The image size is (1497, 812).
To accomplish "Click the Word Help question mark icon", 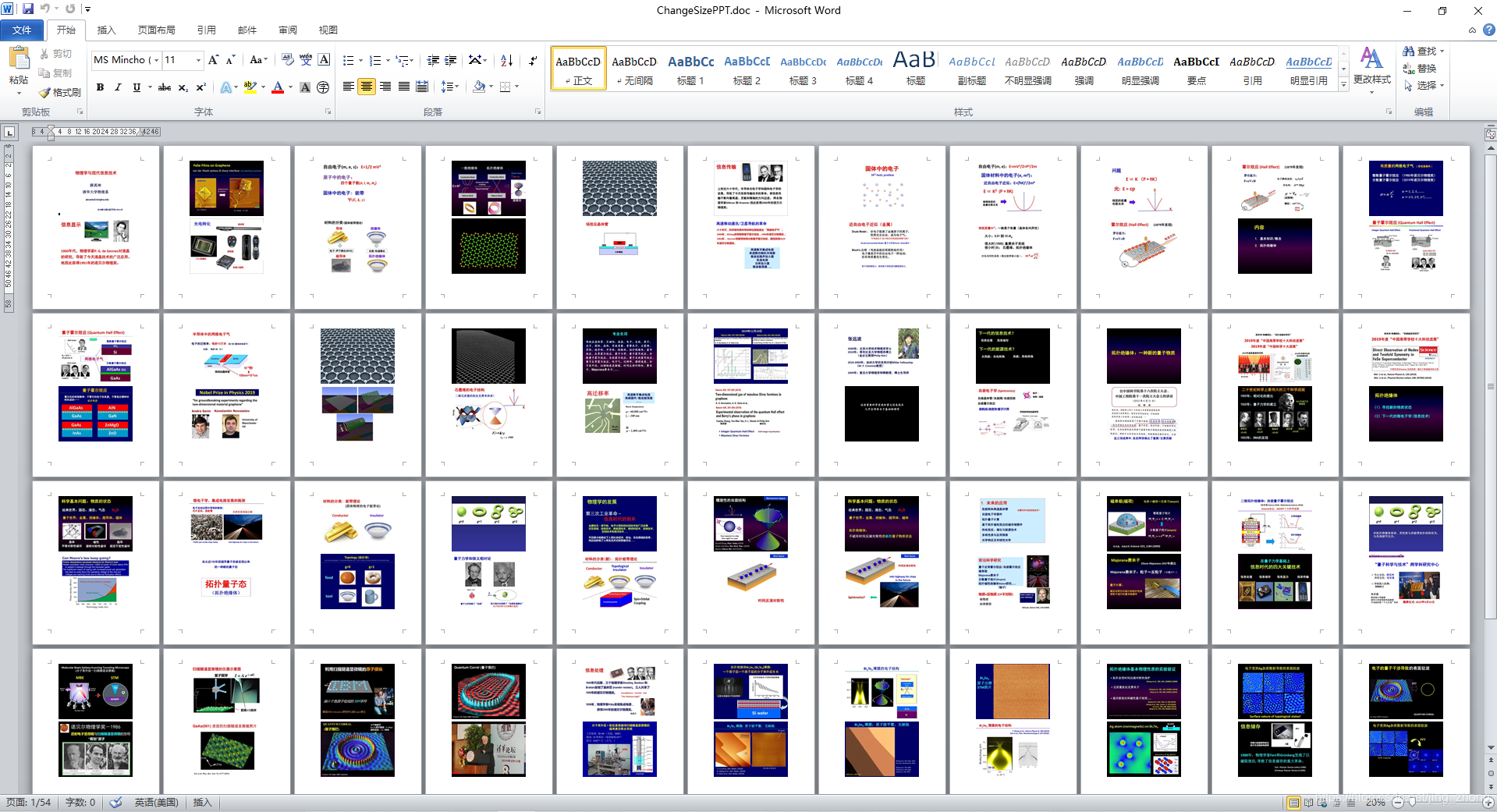I will (1488, 30).
